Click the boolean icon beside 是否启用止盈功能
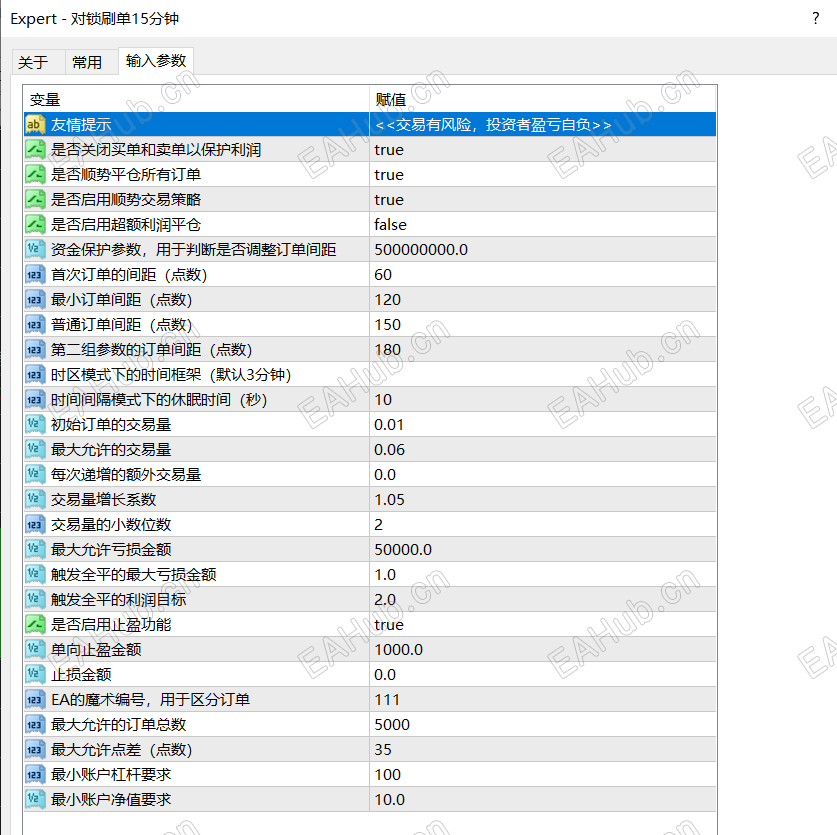 click(35, 625)
